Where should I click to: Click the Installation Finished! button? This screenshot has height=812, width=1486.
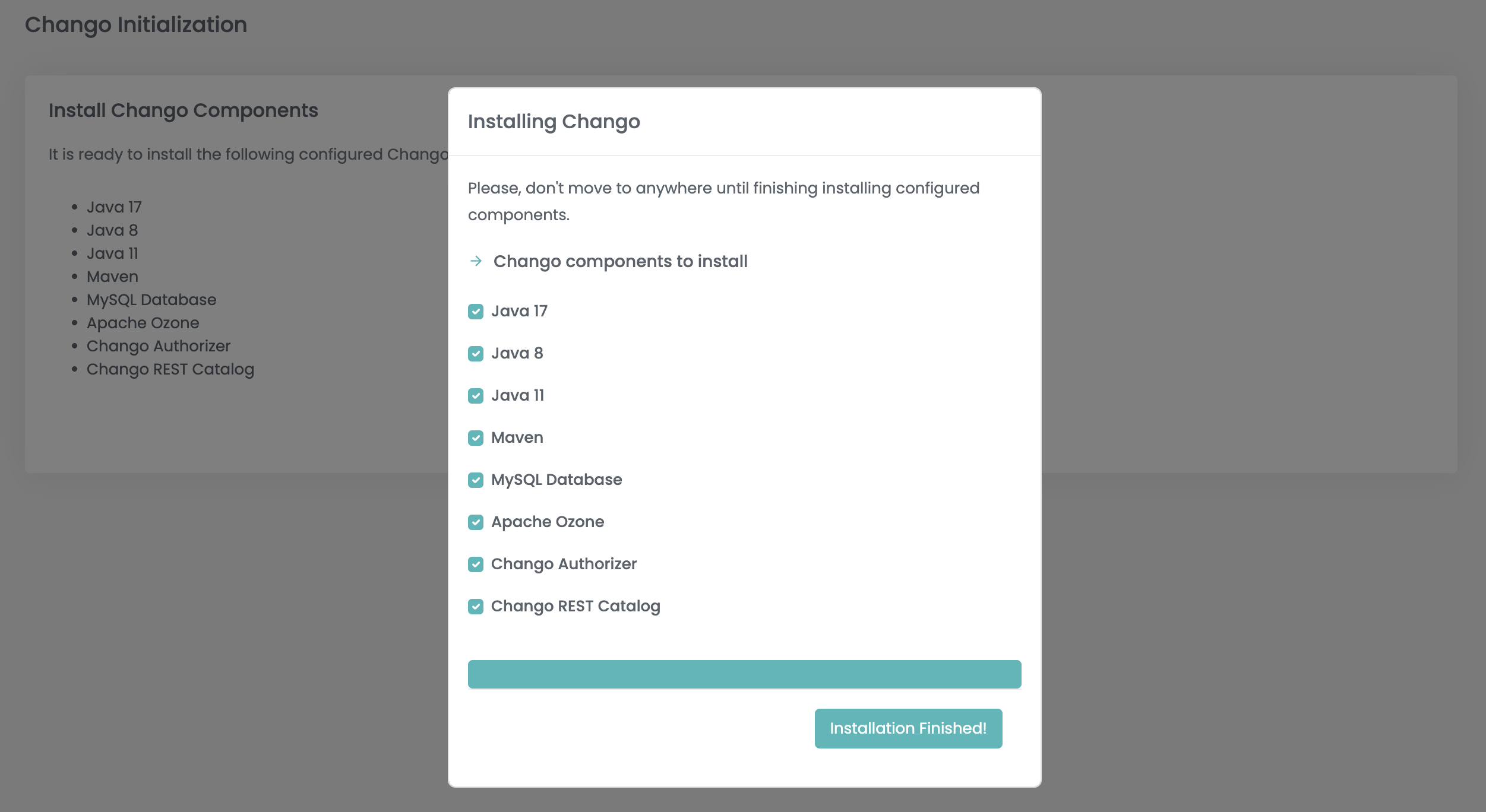coord(908,728)
